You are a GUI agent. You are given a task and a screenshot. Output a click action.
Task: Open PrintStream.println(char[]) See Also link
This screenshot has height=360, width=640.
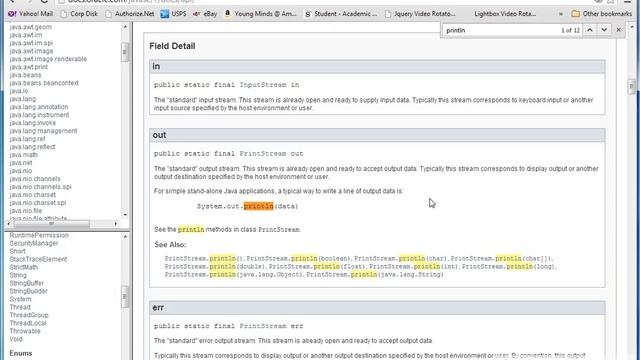[501, 259]
